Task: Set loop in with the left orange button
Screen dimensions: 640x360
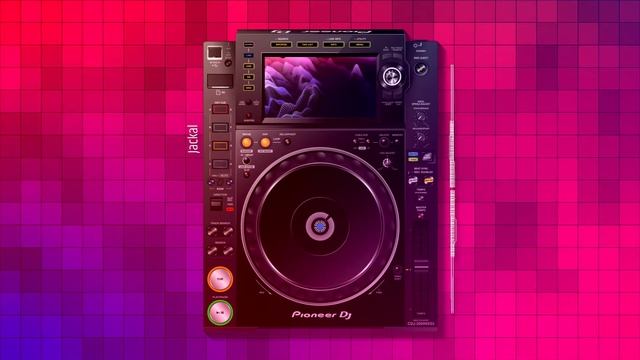Action: pos(247,142)
